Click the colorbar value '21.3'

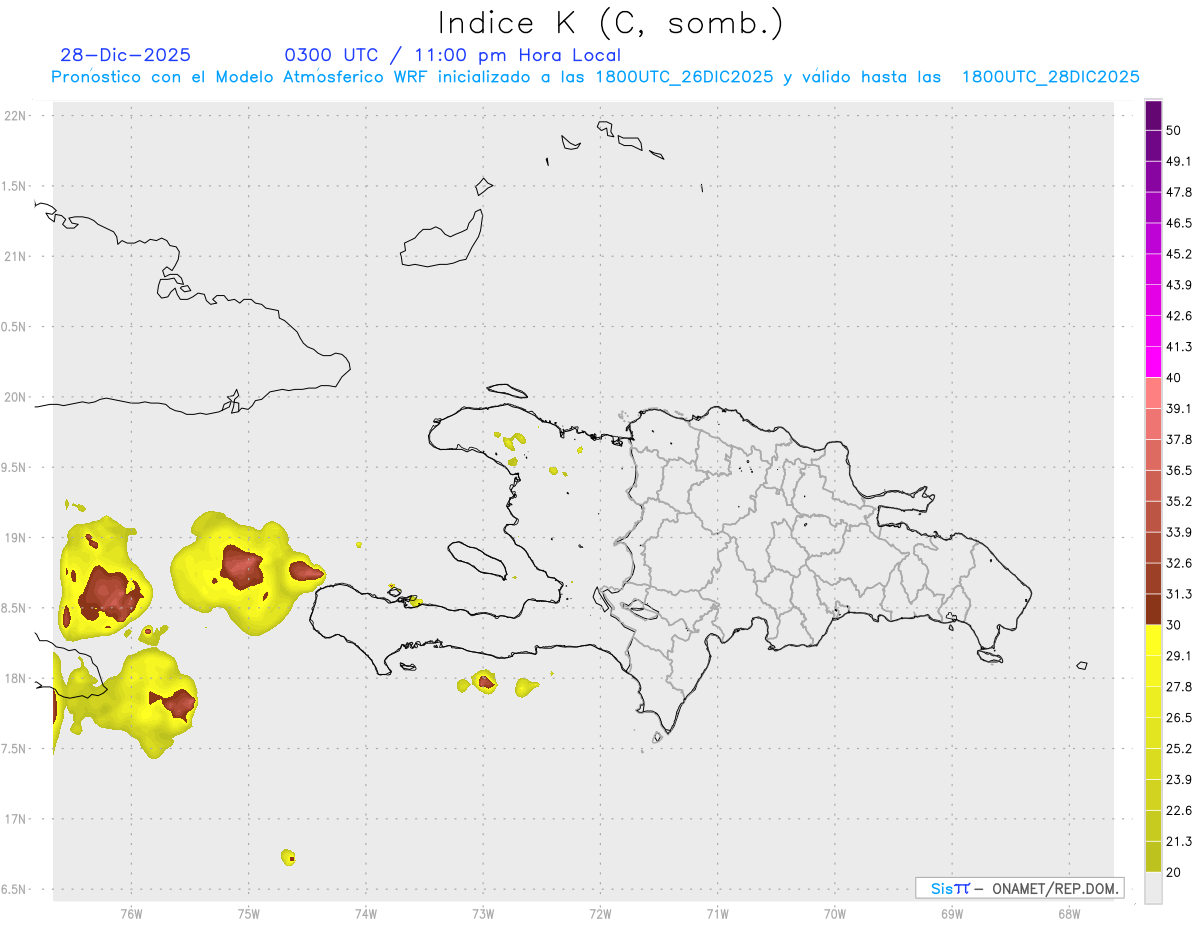1179,842
